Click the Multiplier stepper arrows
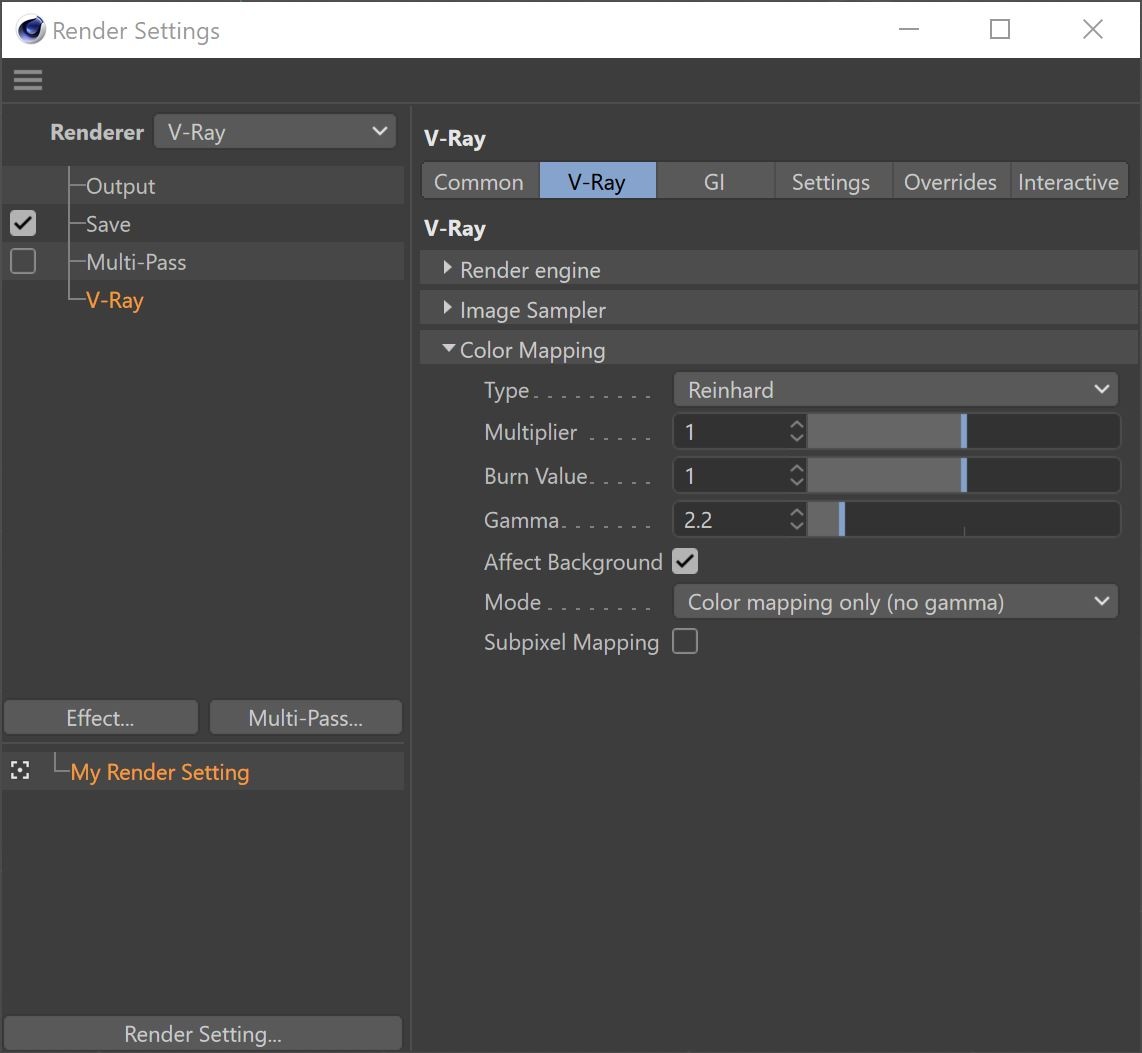This screenshot has width=1142, height=1053. coord(797,431)
